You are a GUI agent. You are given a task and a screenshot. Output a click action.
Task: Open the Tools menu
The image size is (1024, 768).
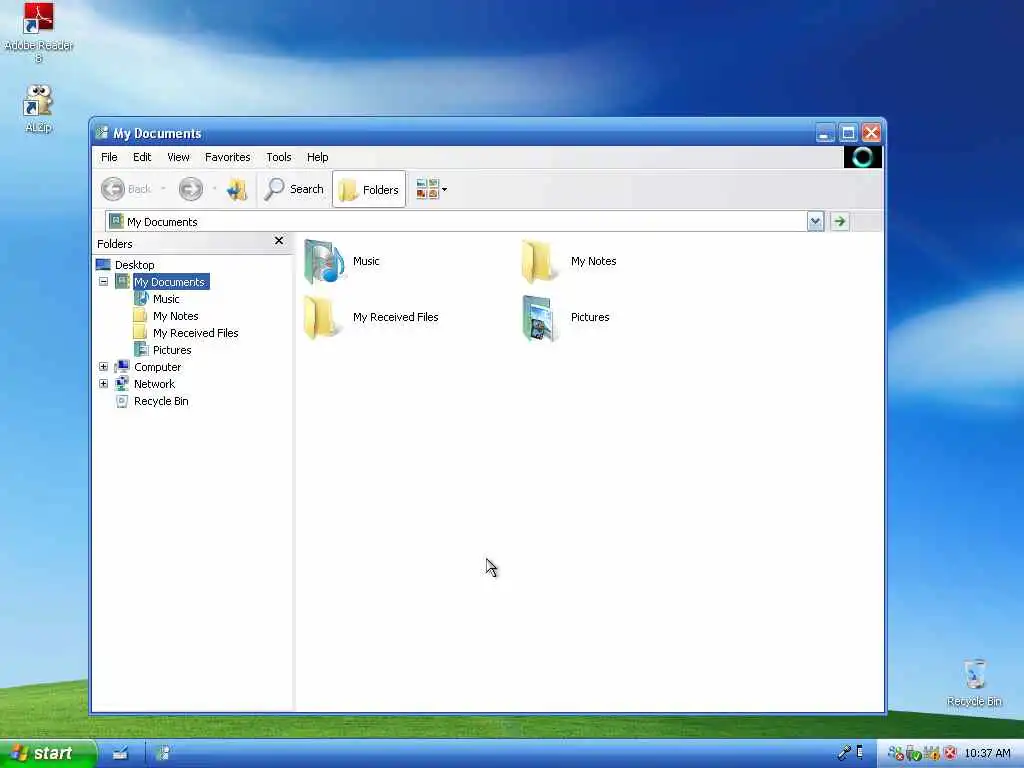pyautogui.click(x=279, y=157)
